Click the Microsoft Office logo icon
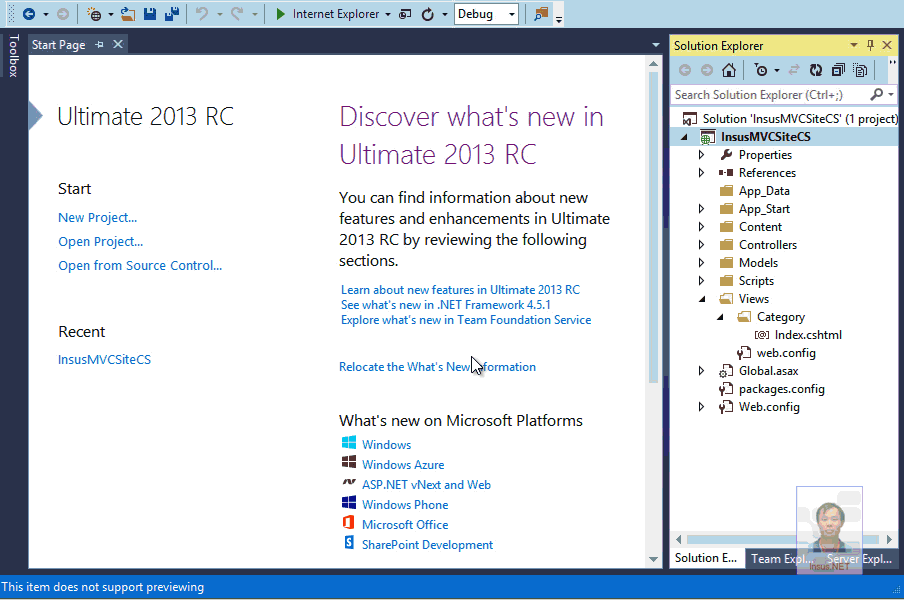The image size is (904, 600). coord(349,523)
